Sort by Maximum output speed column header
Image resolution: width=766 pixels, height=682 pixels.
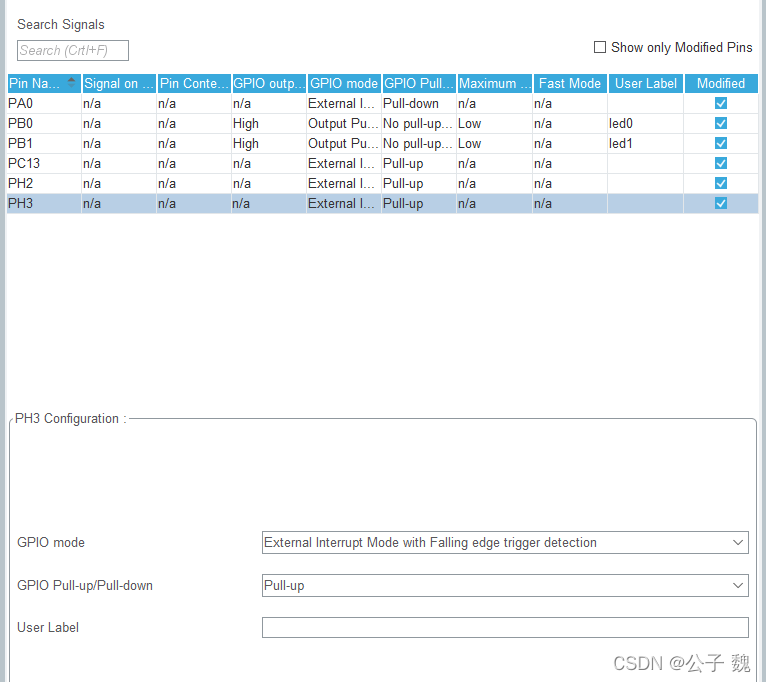pyautogui.click(x=495, y=84)
